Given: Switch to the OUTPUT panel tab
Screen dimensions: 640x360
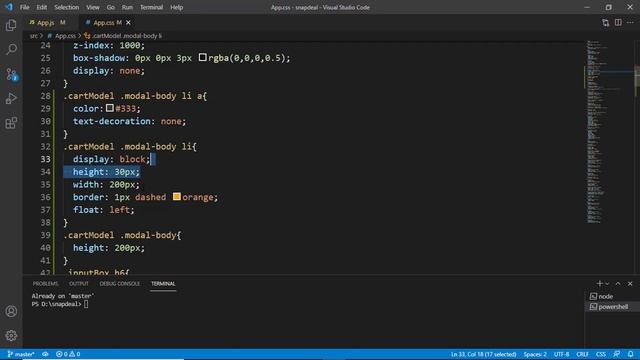Looking at the screenshot, I should [x=79, y=283].
